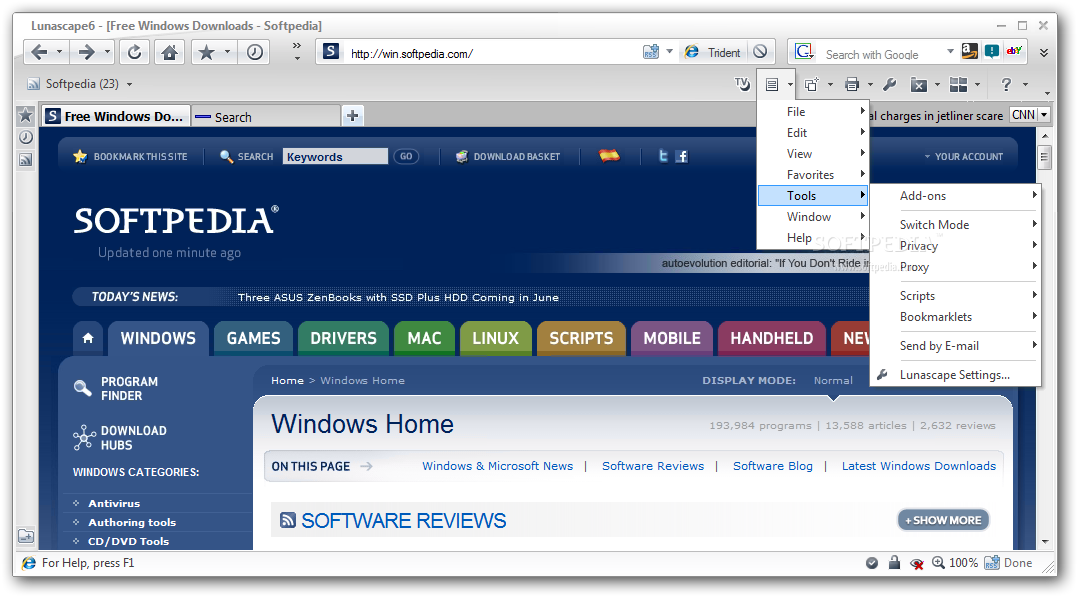Image resolution: width=1078 pixels, height=597 pixels.
Task: Select Lunascape Settings... menu entry
Action: coord(956,375)
